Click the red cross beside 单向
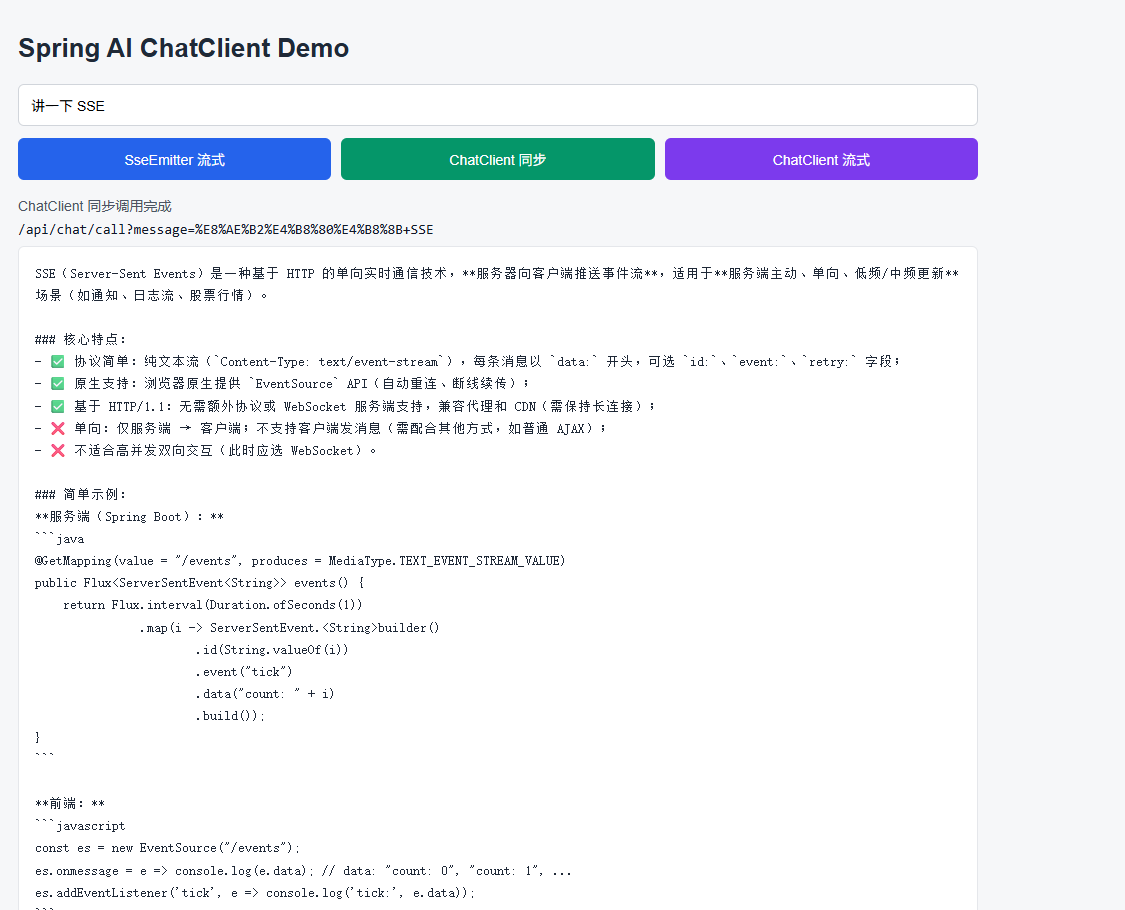The height and width of the screenshot is (910, 1125). [58, 428]
